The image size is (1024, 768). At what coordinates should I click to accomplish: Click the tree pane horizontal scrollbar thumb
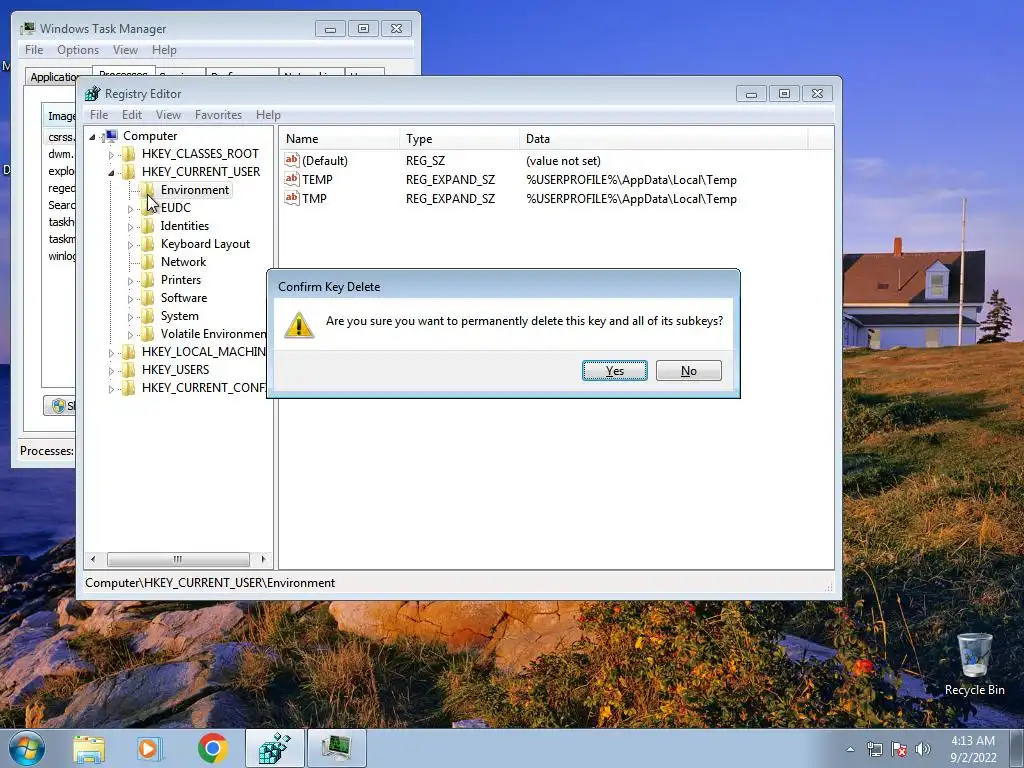(178, 560)
